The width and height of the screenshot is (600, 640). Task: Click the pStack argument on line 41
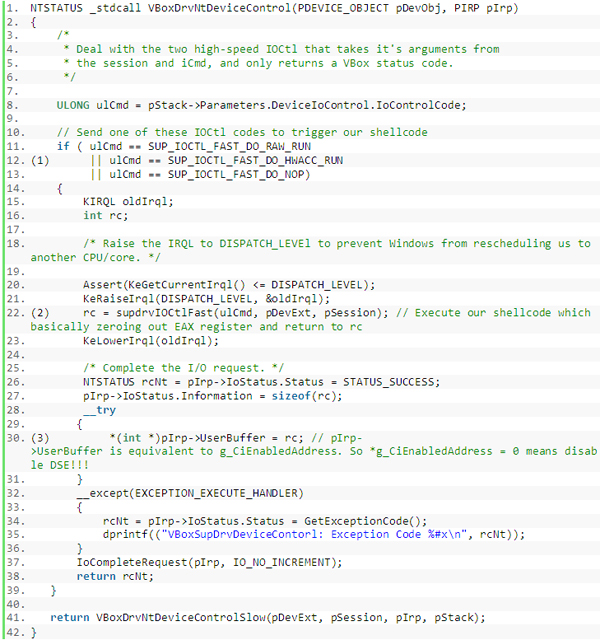coord(454,618)
